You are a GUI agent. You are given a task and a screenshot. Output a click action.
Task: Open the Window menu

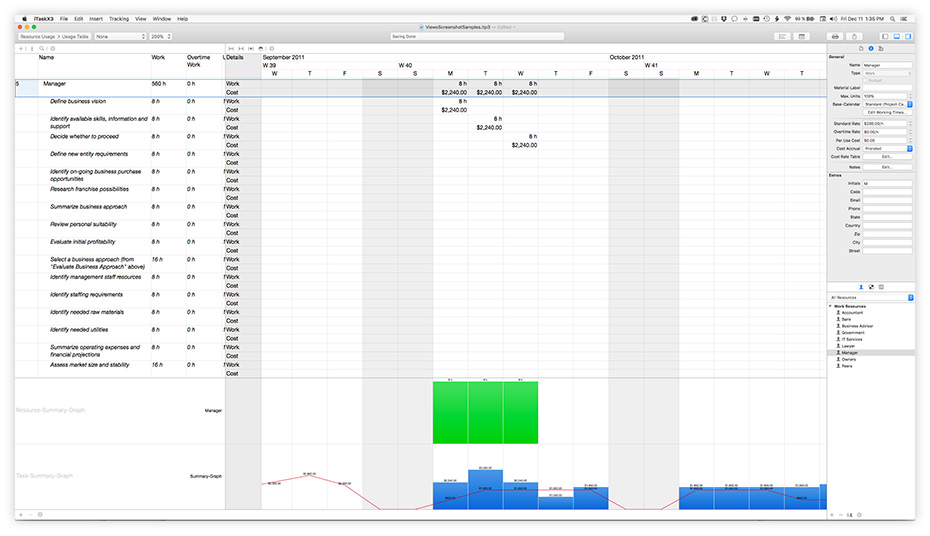point(161,19)
